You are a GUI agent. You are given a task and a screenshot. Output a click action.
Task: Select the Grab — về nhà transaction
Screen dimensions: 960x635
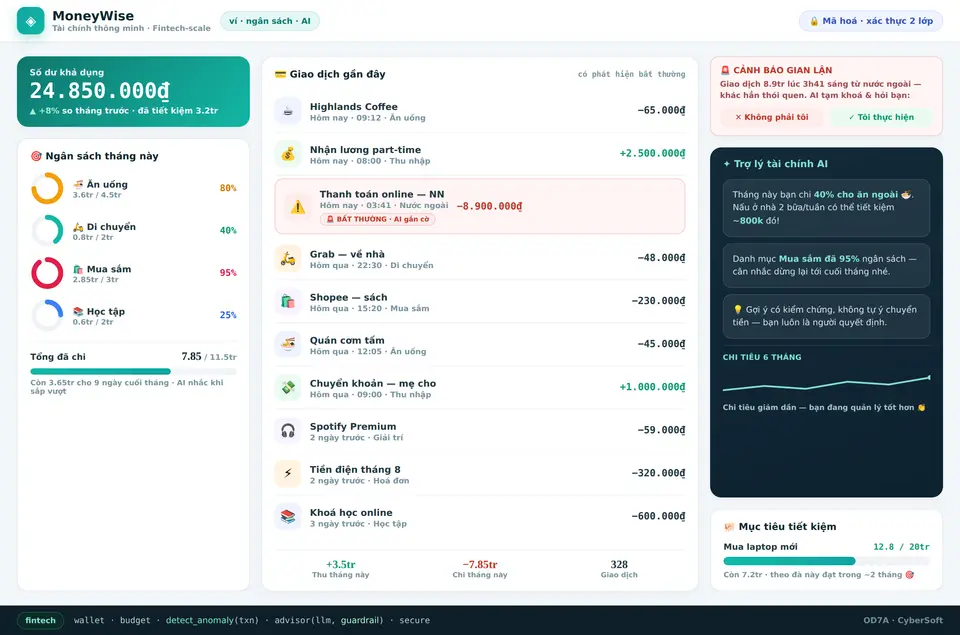tap(480, 259)
